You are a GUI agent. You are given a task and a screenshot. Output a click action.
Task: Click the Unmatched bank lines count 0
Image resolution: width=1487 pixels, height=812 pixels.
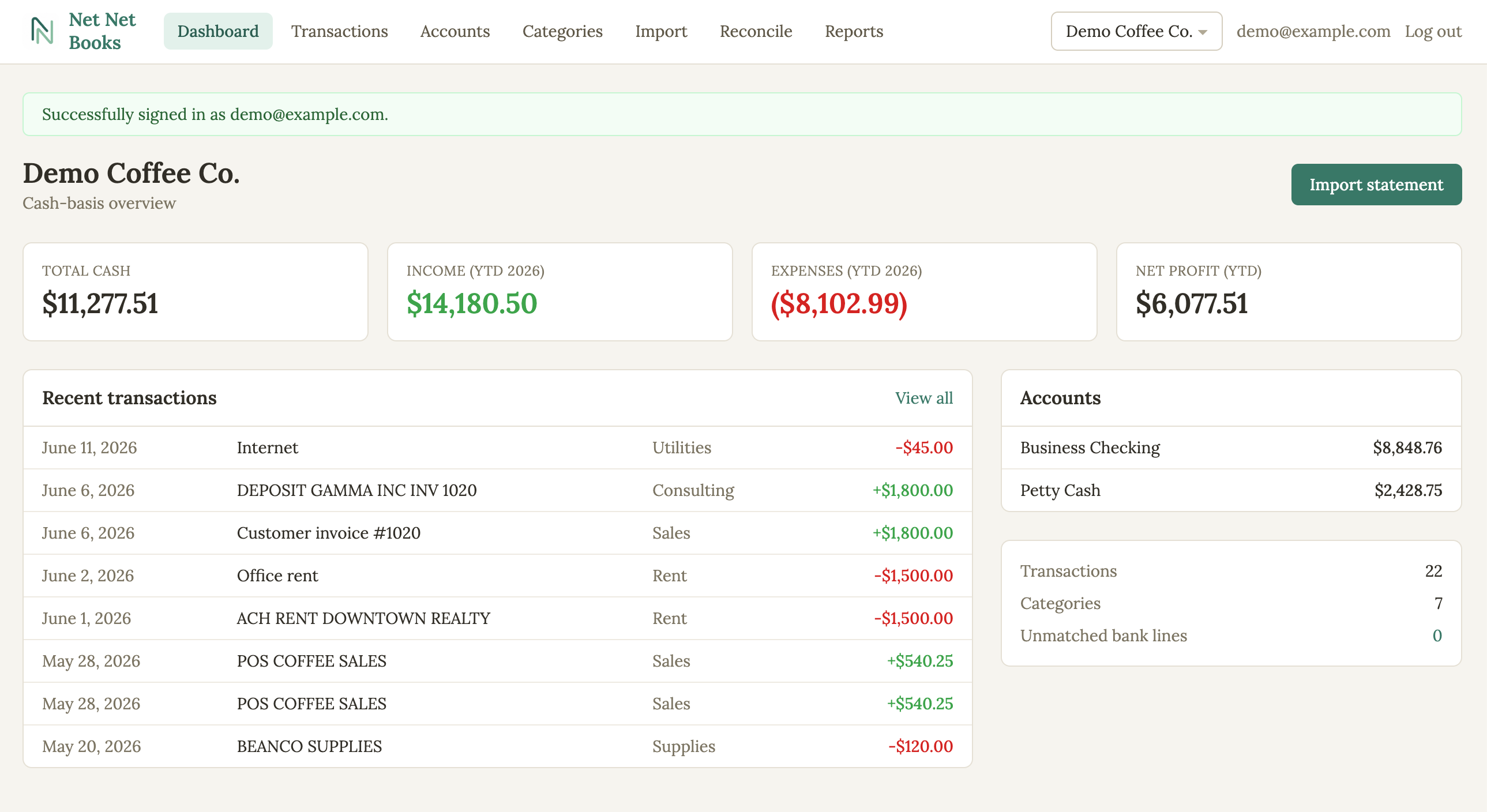click(x=1437, y=636)
